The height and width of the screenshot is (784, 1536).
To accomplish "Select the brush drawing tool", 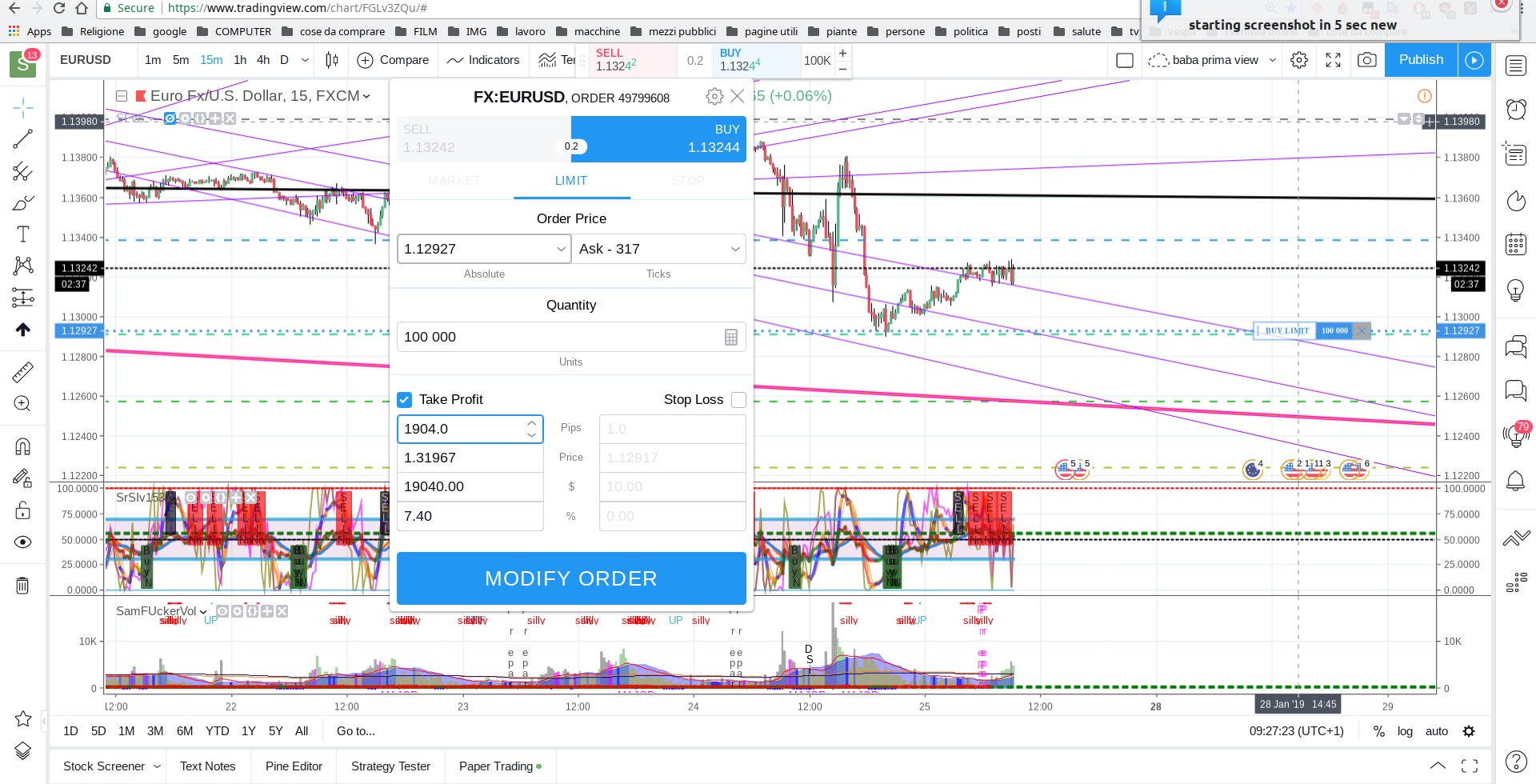I will [x=22, y=202].
